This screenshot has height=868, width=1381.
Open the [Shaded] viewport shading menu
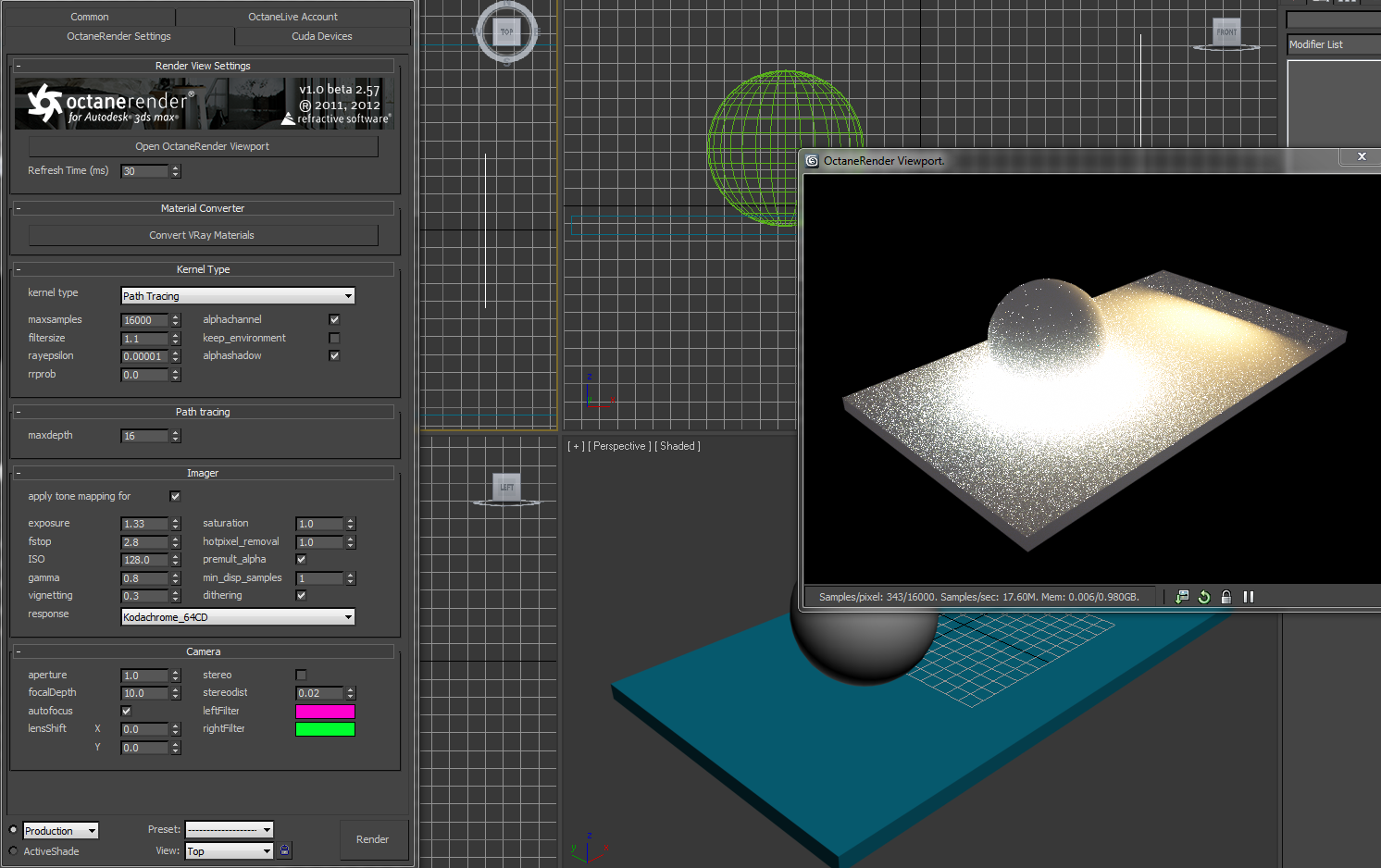click(678, 446)
